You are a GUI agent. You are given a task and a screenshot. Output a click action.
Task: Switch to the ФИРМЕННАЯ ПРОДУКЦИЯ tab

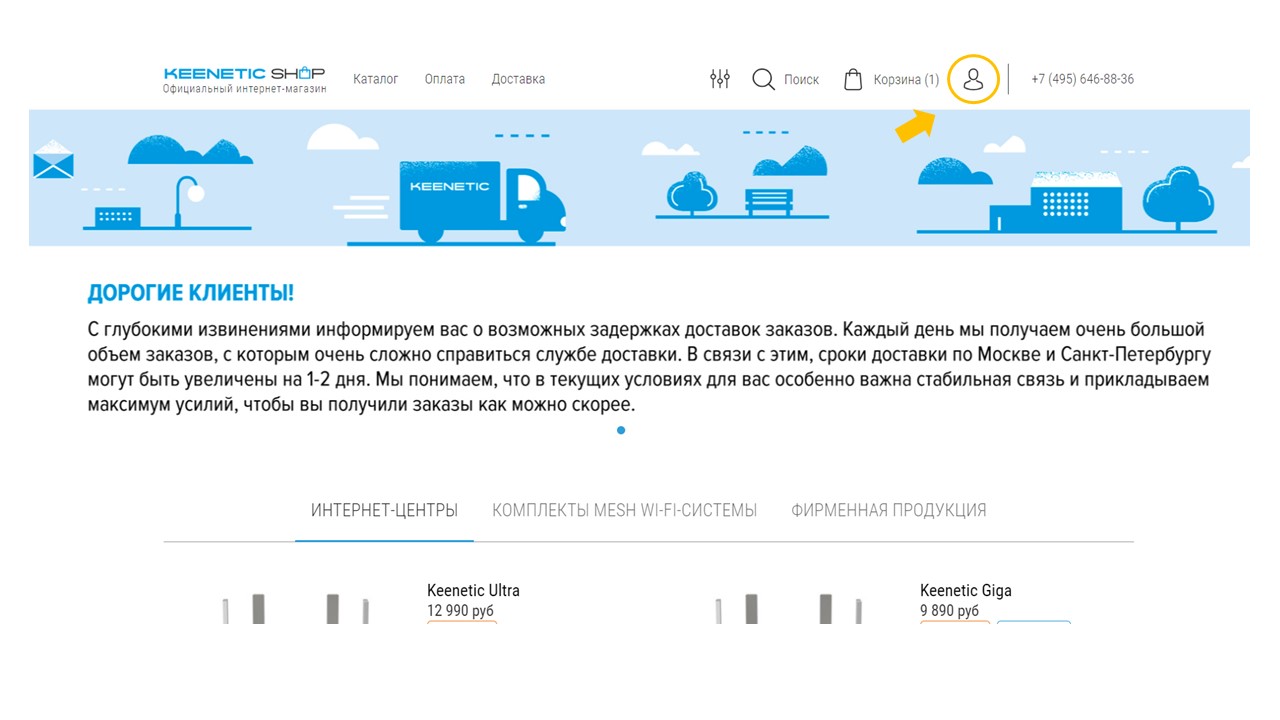pyautogui.click(x=888, y=509)
